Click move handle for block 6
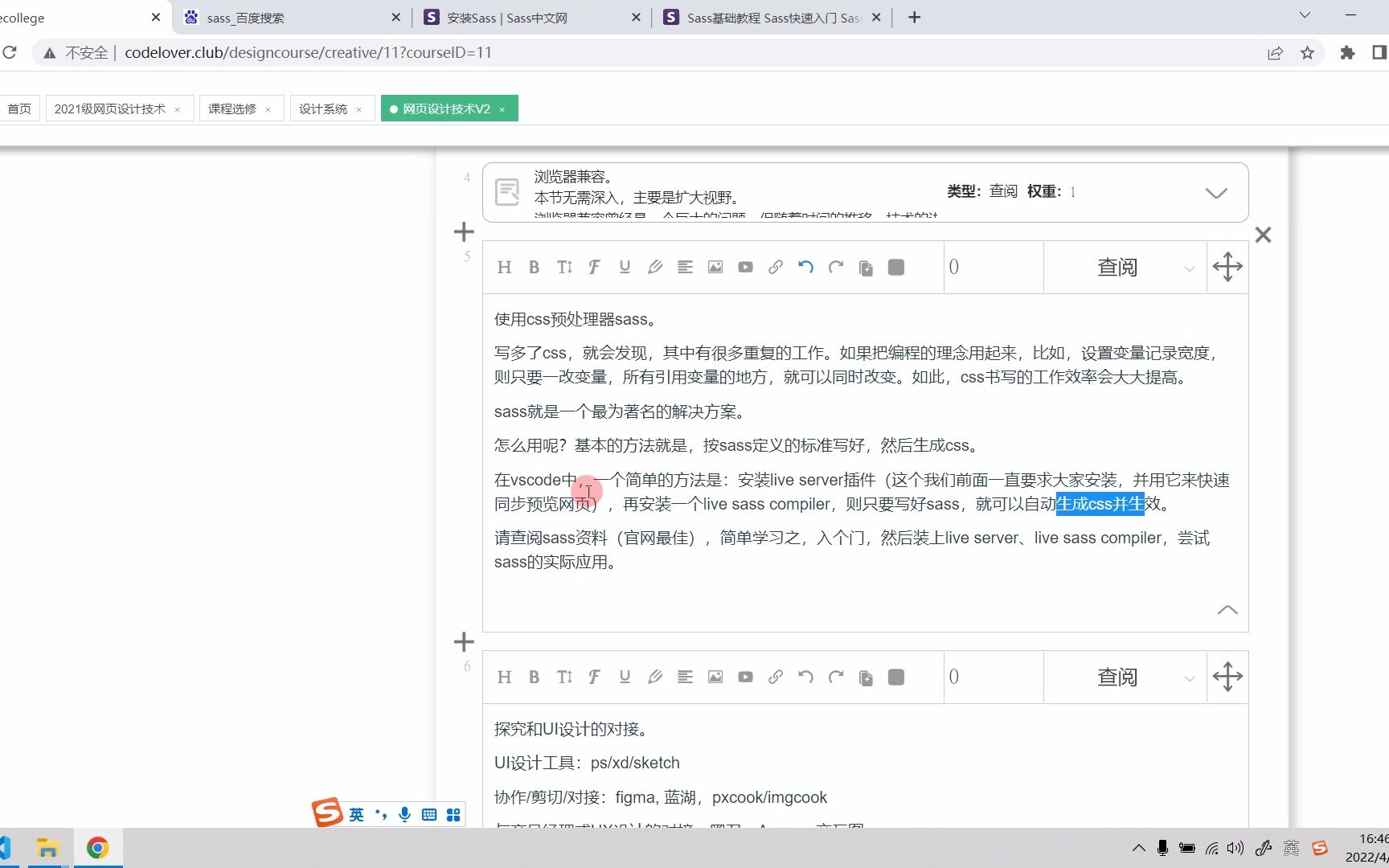The height and width of the screenshot is (868, 1389). [1227, 677]
